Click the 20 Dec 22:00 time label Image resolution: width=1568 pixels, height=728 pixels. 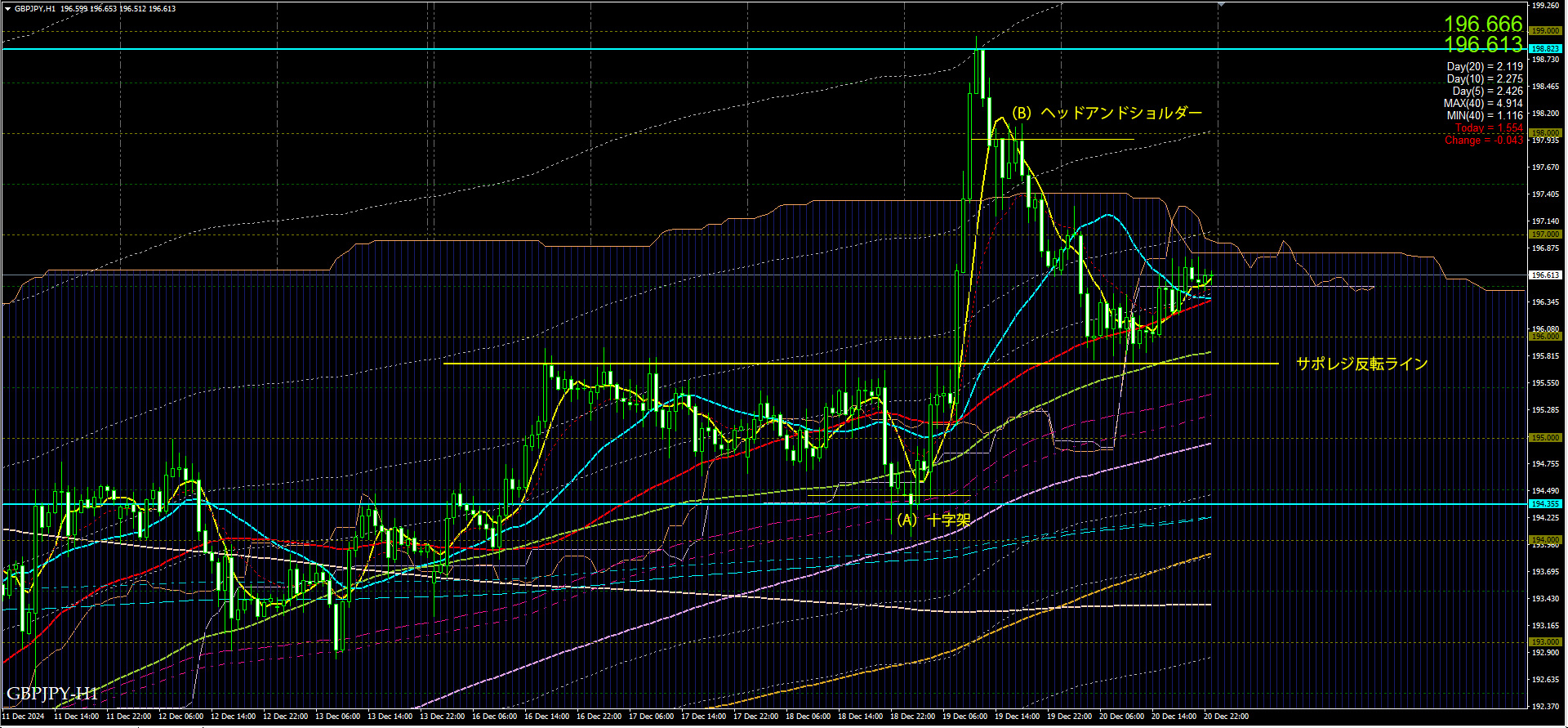1226,717
